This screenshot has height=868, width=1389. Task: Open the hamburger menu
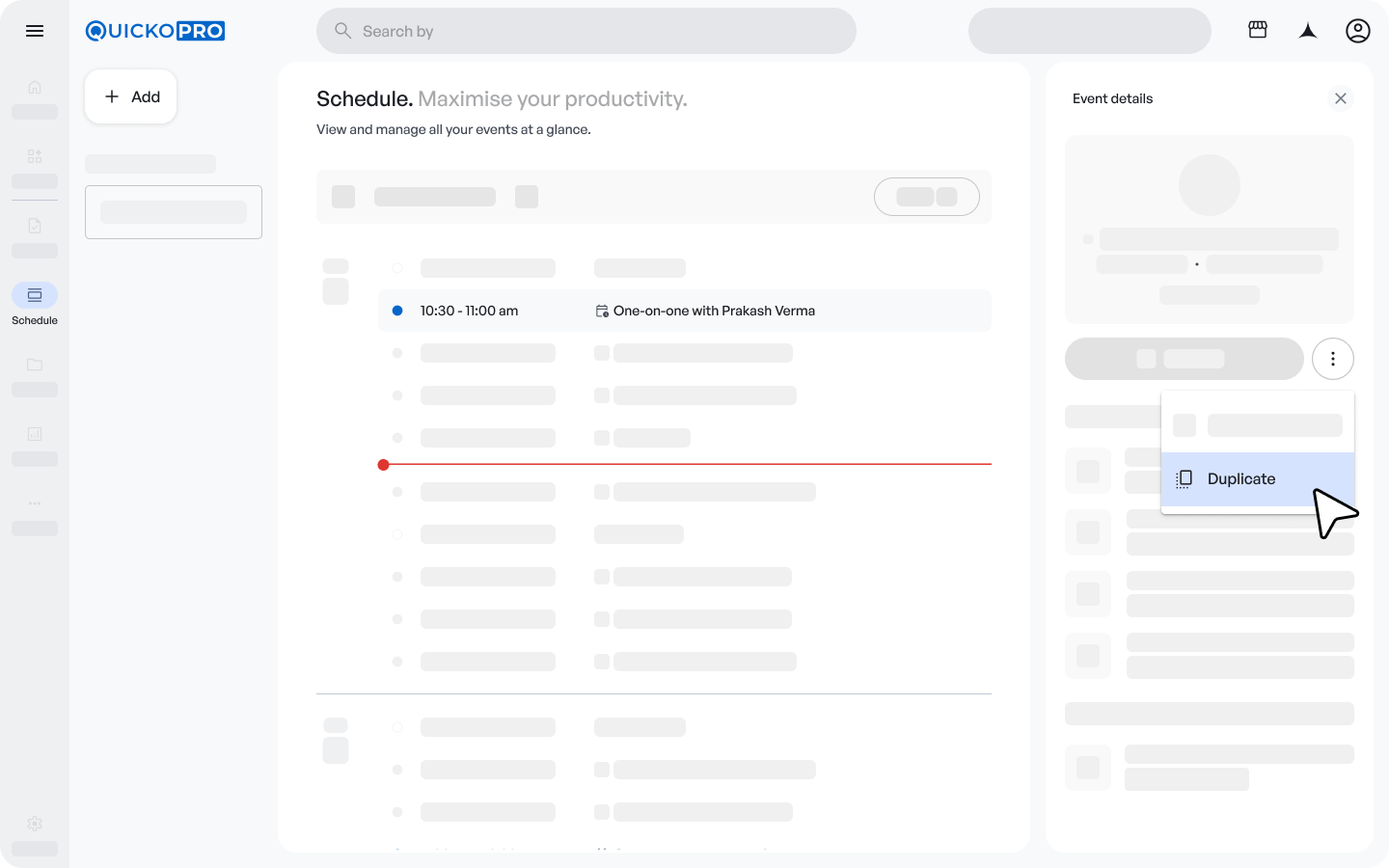(35, 31)
